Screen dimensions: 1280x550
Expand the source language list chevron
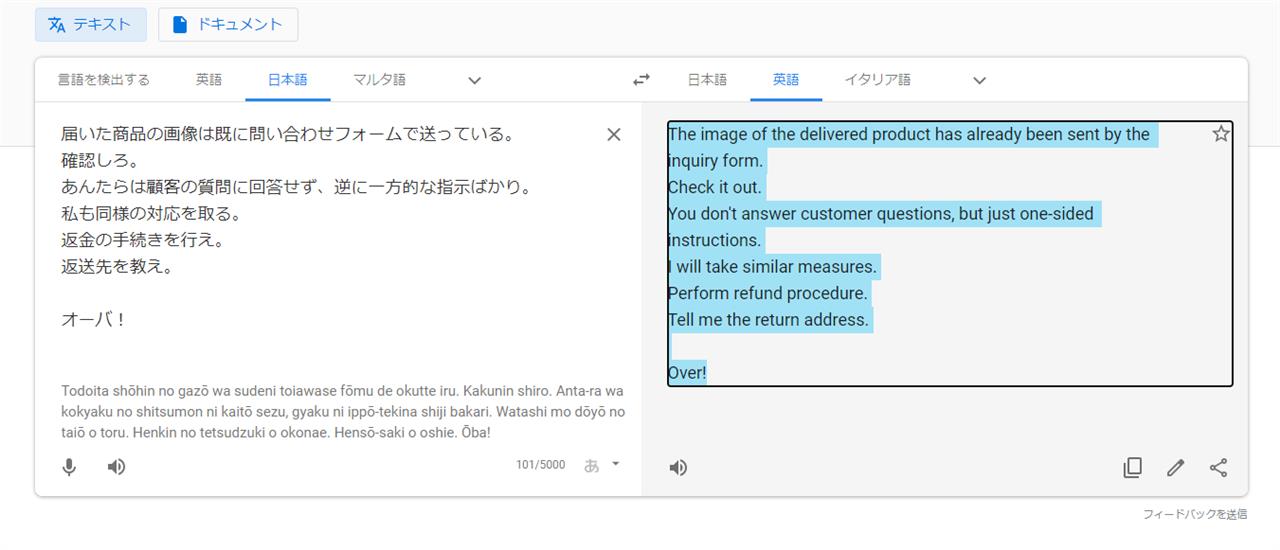click(x=475, y=80)
